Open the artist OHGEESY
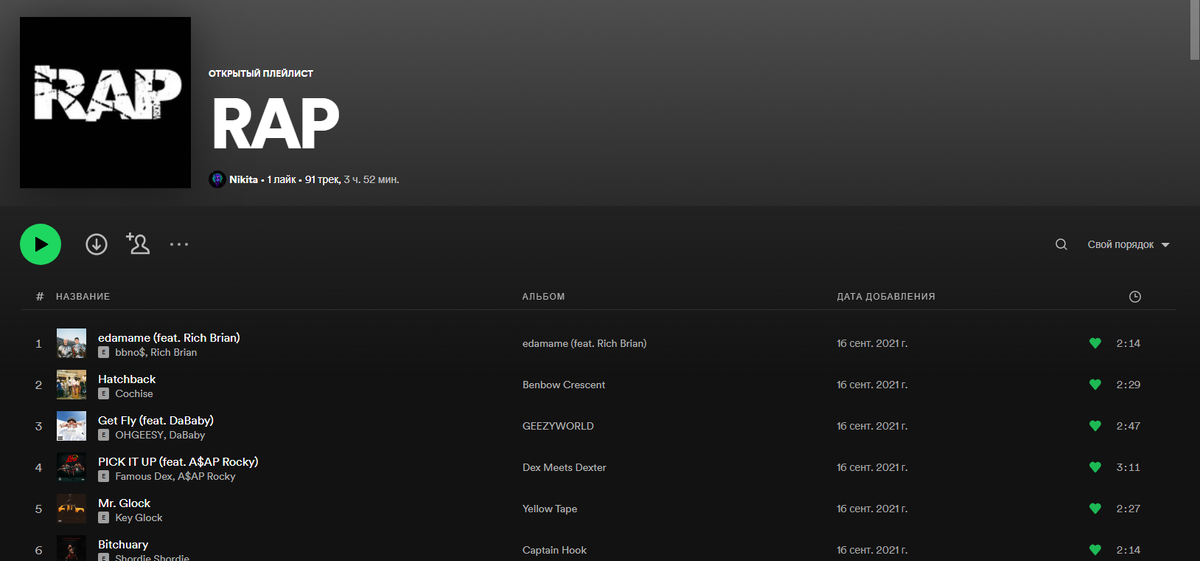This screenshot has width=1200, height=561. pyautogui.click(x=139, y=435)
